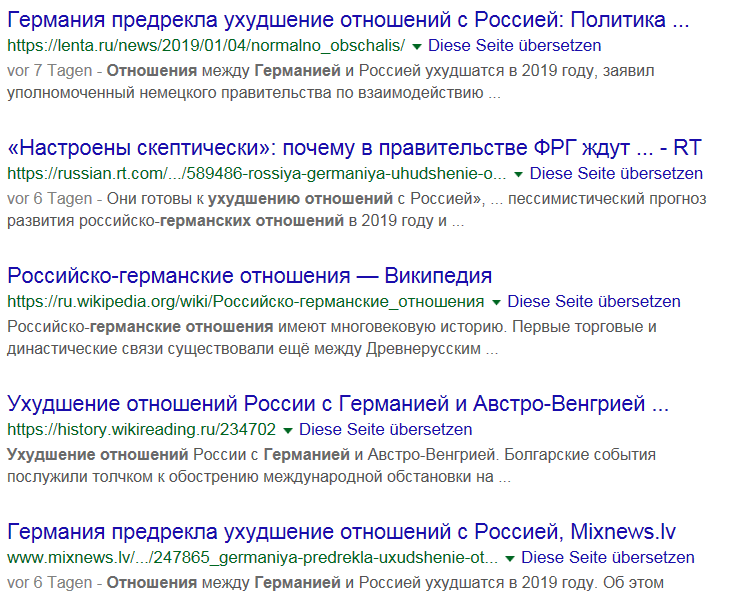The width and height of the screenshot is (748, 593).
Task: Click 'Diese Seite übersetzen' for the wikireading.ru result
Action: point(385,430)
